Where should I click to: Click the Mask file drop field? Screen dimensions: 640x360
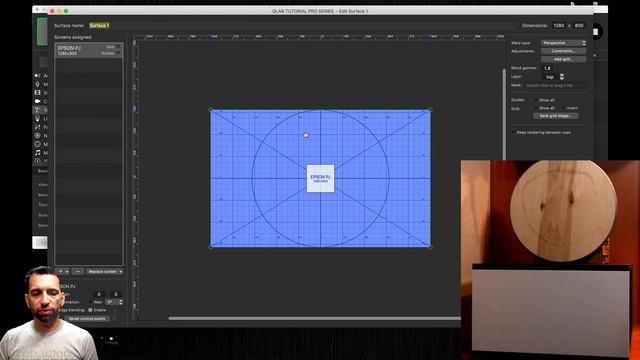tap(555, 85)
